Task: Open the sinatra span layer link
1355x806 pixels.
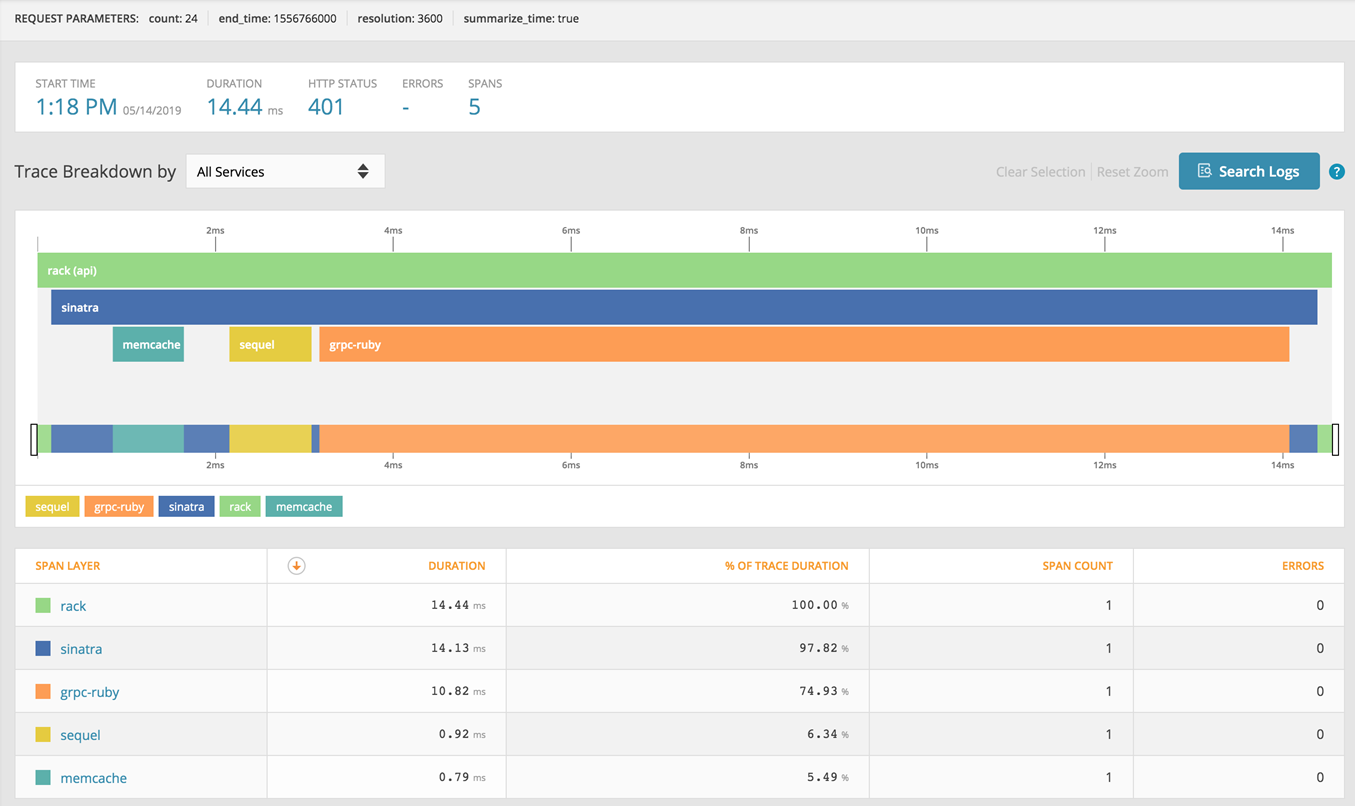Action: (x=81, y=649)
